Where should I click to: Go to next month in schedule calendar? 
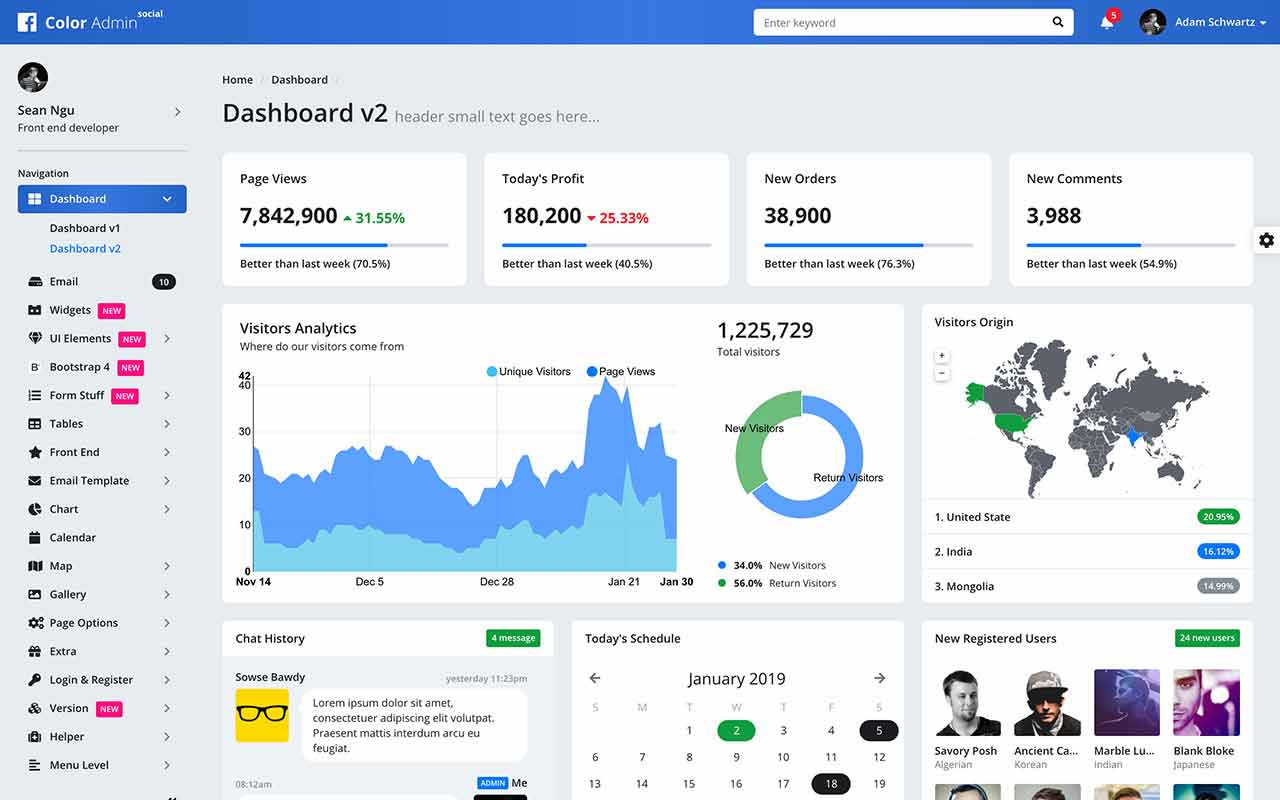point(879,678)
